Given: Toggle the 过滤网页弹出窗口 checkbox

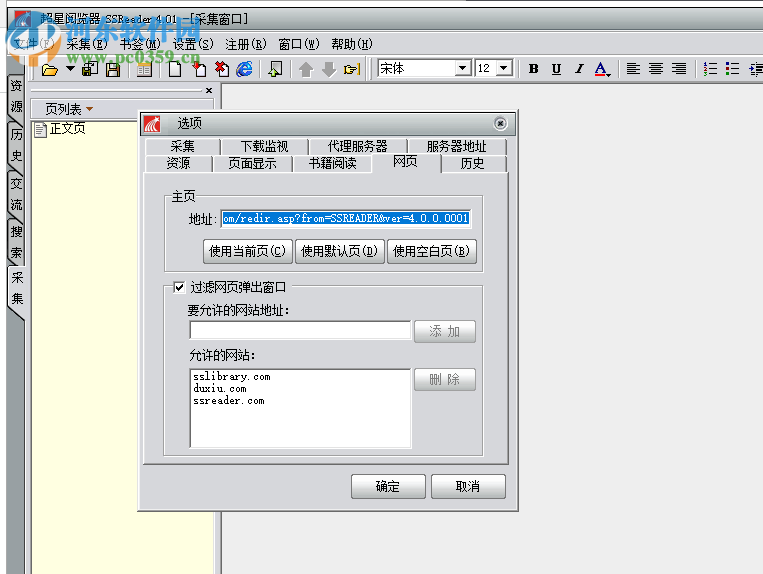Looking at the screenshot, I should coord(180,287).
